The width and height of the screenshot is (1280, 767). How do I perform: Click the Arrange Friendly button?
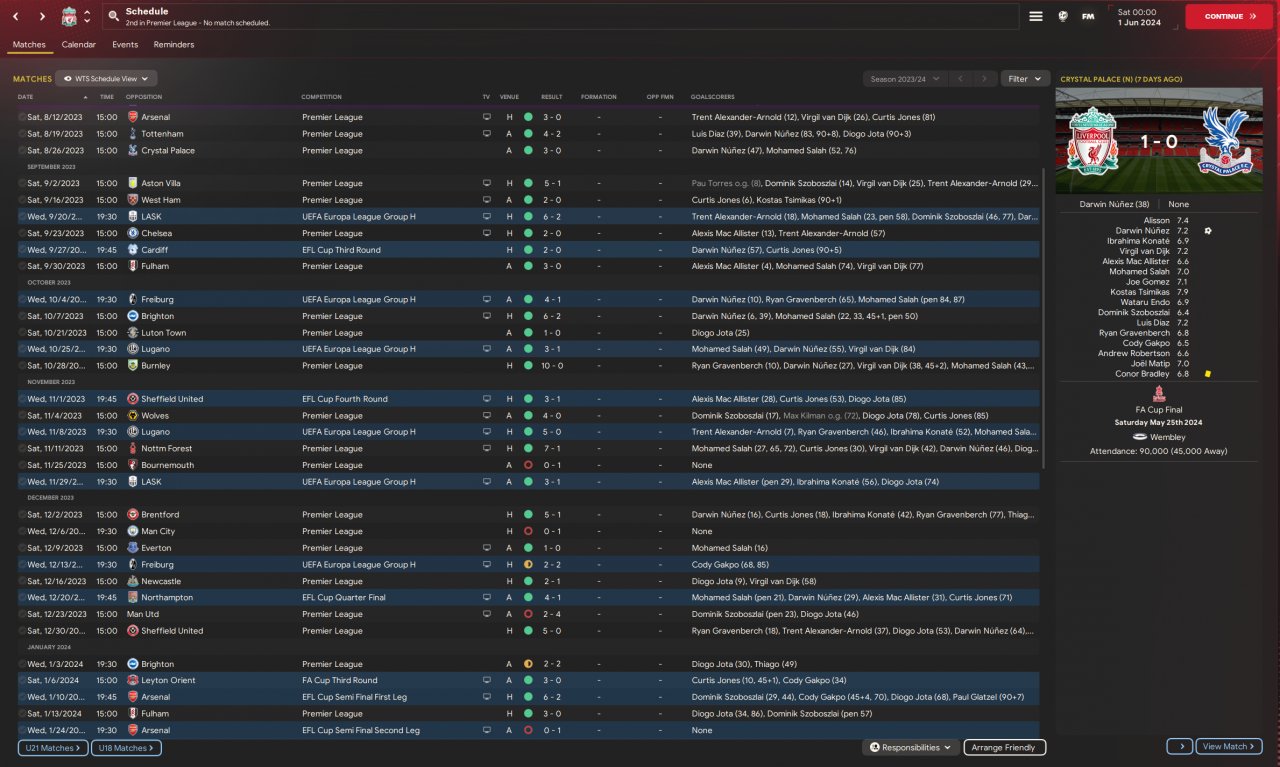pyautogui.click(x=1005, y=747)
